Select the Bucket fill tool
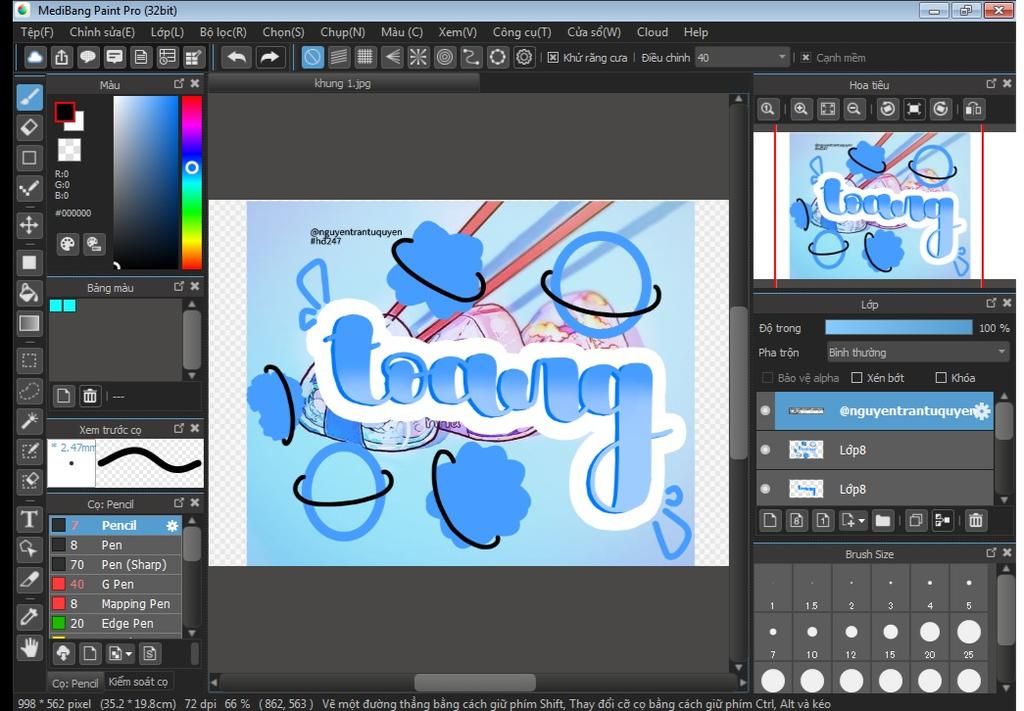Image resolution: width=1024 pixels, height=711 pixels. [x=29, y=292]
